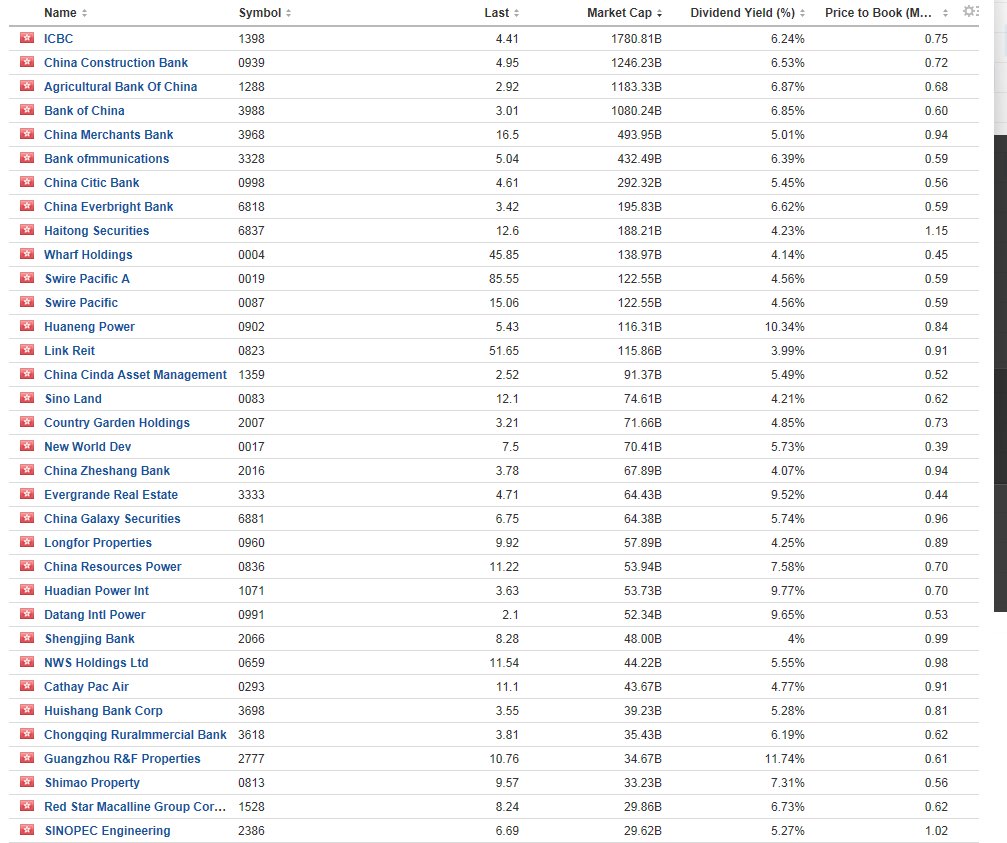Image resolution: width=1007 pixels, height=843 pixels.
Task: Select dividend yield 9.77%
Action: 787,590
